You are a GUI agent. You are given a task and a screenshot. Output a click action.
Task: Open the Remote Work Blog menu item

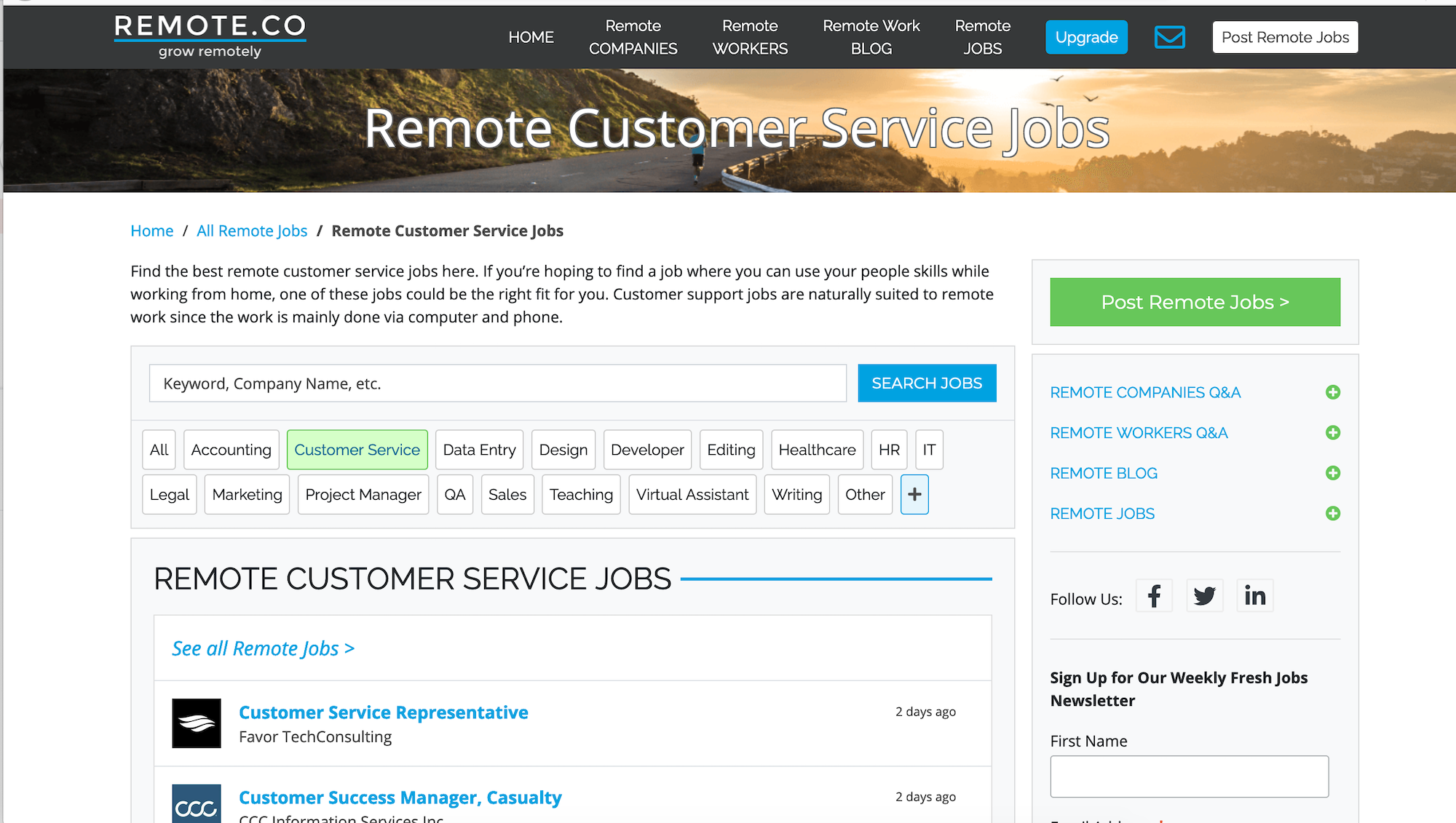pos(871,37)
